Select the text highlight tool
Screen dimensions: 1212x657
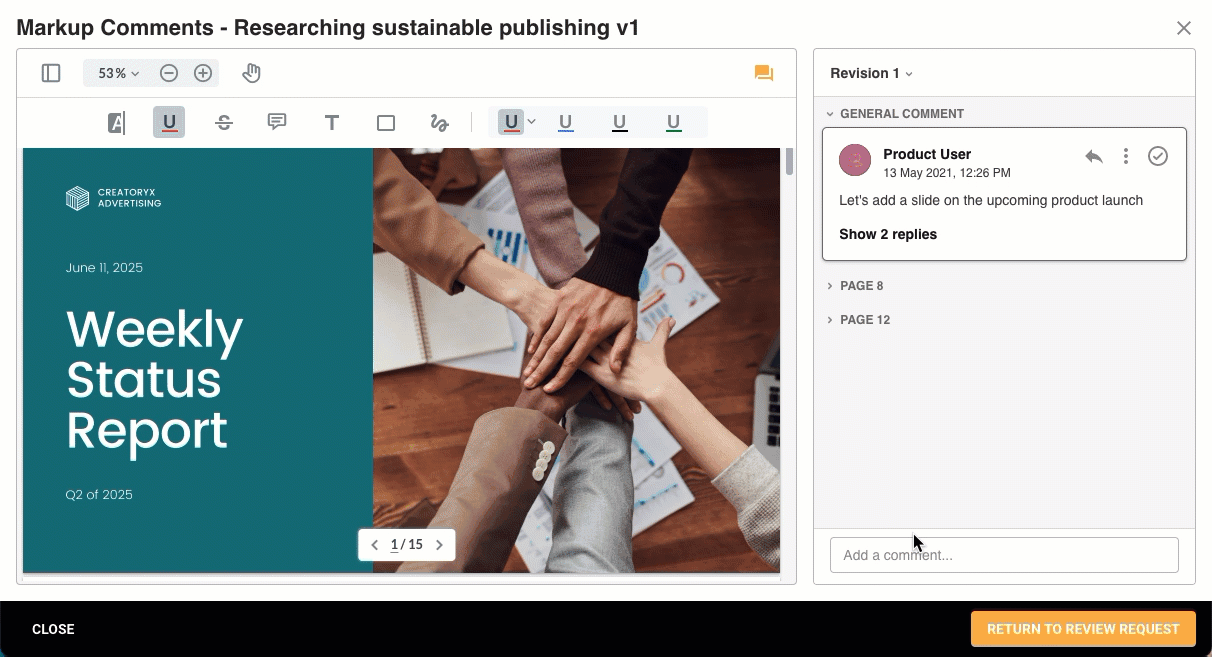tap(116, 123)
